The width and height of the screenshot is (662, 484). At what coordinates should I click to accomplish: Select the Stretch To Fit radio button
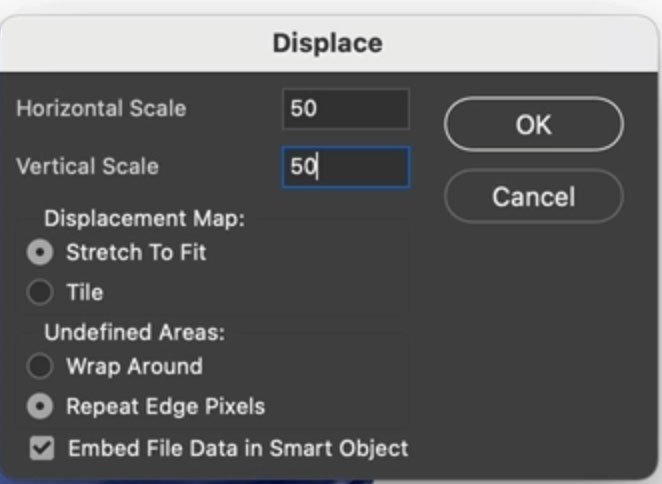click(x=41, y=253)
